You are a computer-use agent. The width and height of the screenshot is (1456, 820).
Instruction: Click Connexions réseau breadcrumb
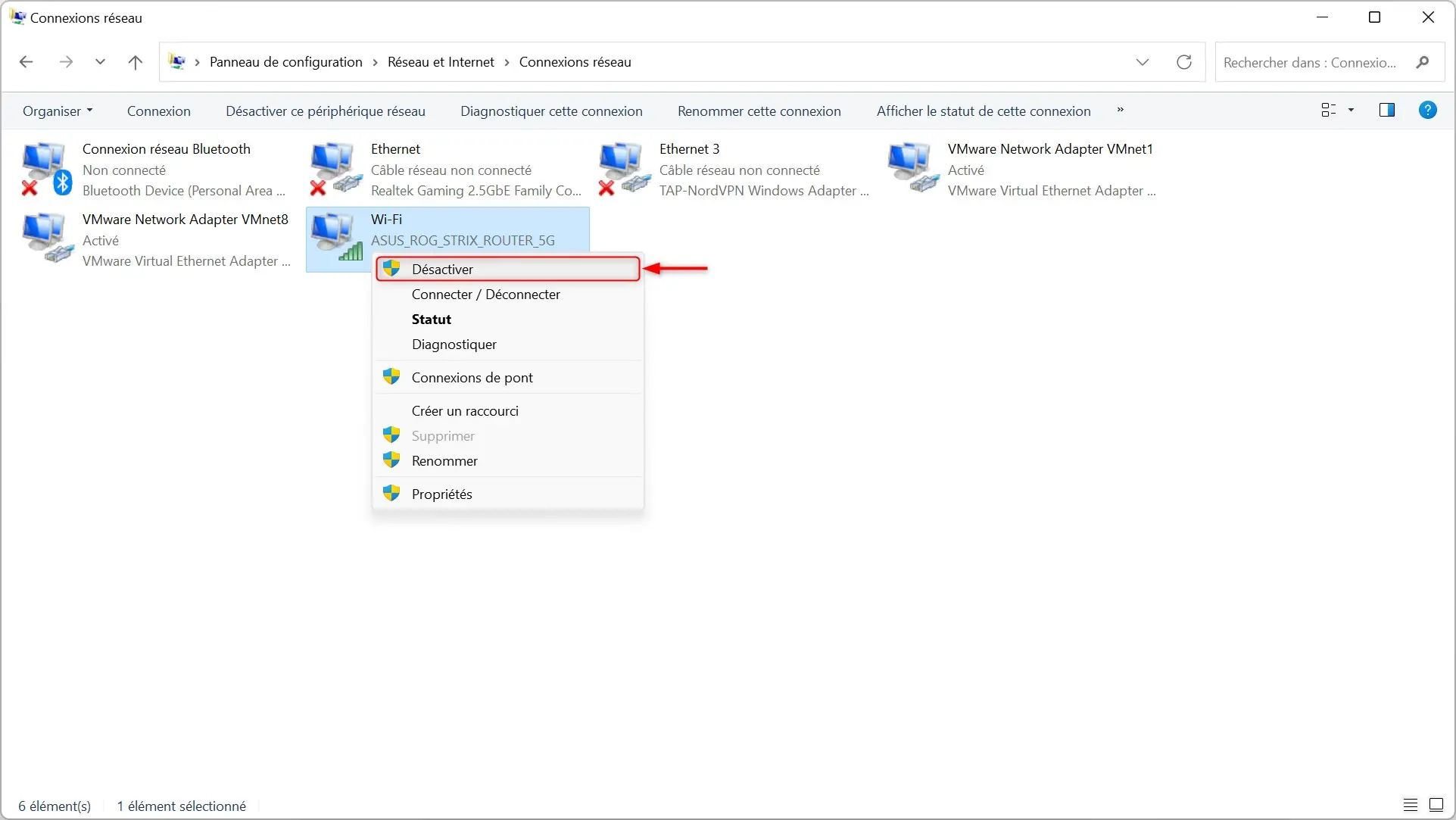575,62
